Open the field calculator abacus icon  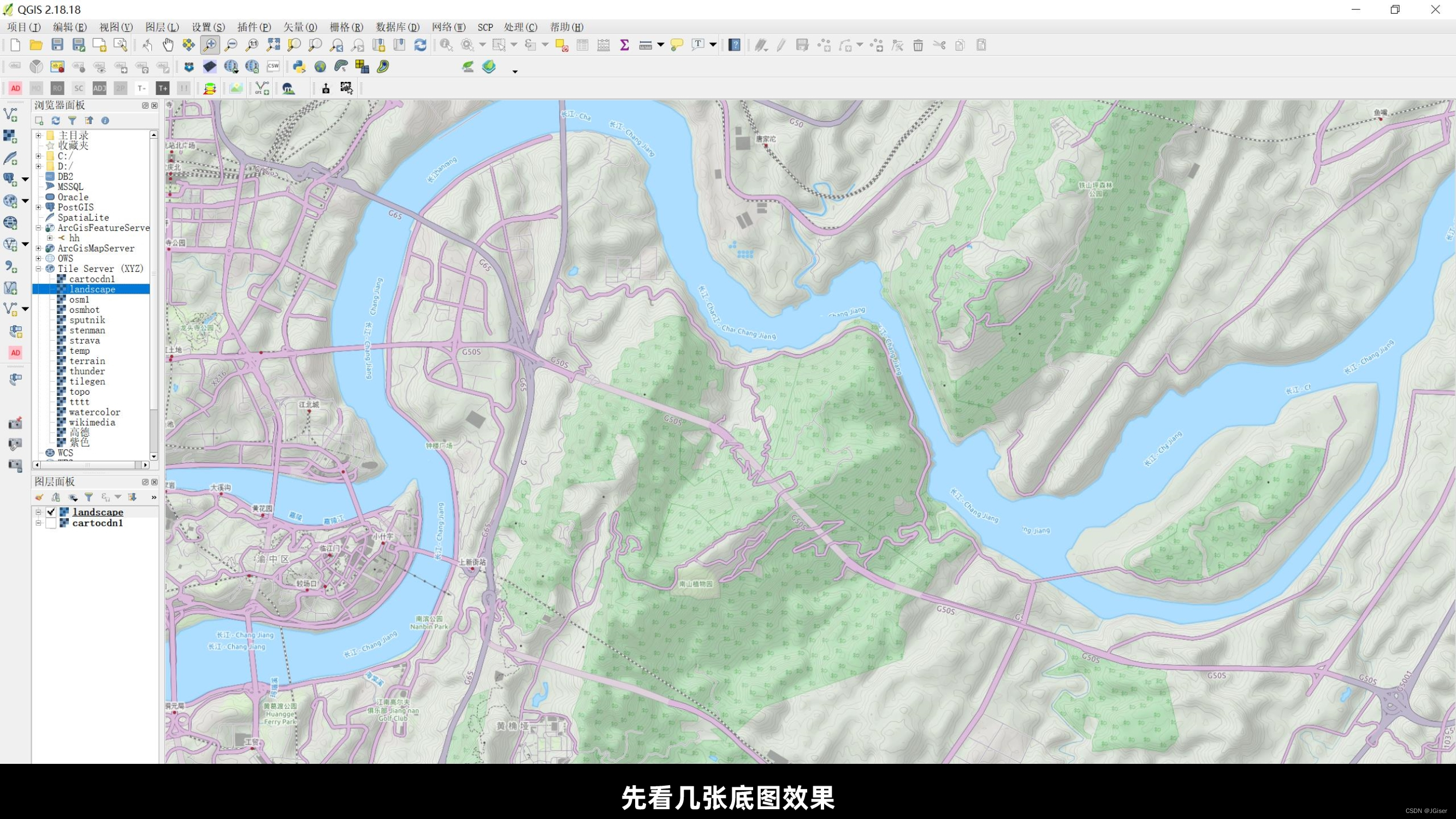(603, 45)
